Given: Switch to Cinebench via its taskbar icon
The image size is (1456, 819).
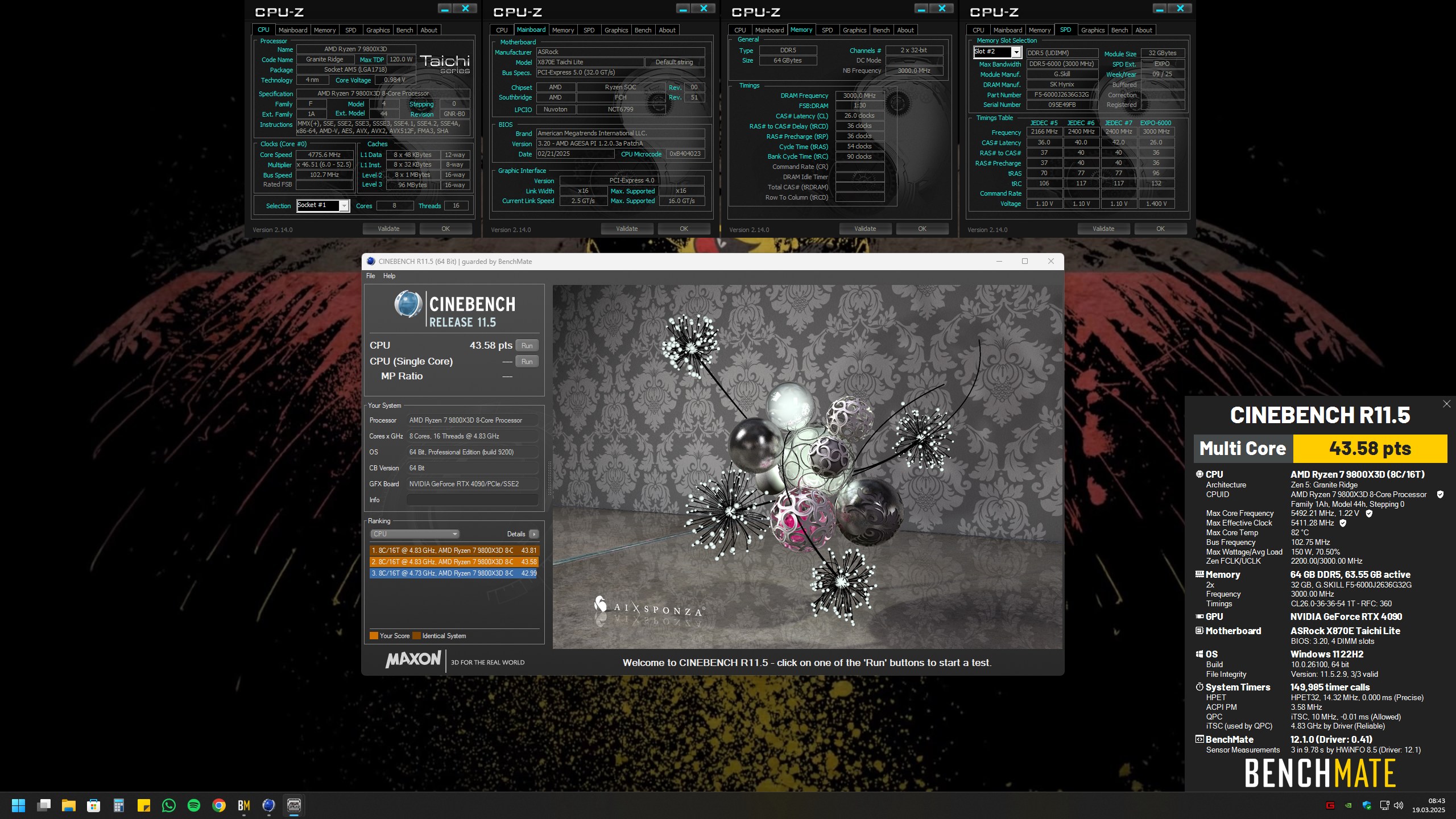Looking at the screenshot, I should pos(269,805).
